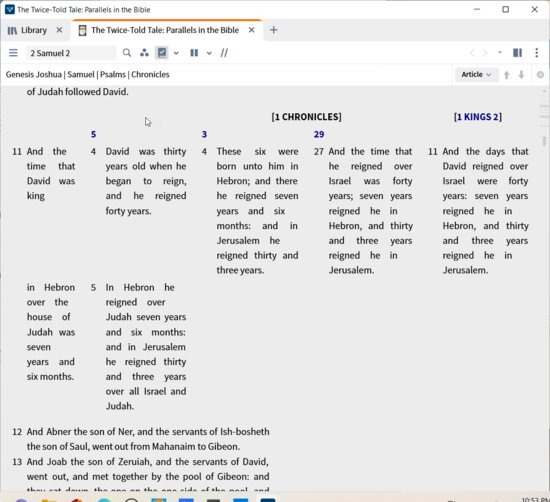550x502 pixels.
Task: Click the gray circle icon beside down arrow
Action: click(x=540, y=75)
